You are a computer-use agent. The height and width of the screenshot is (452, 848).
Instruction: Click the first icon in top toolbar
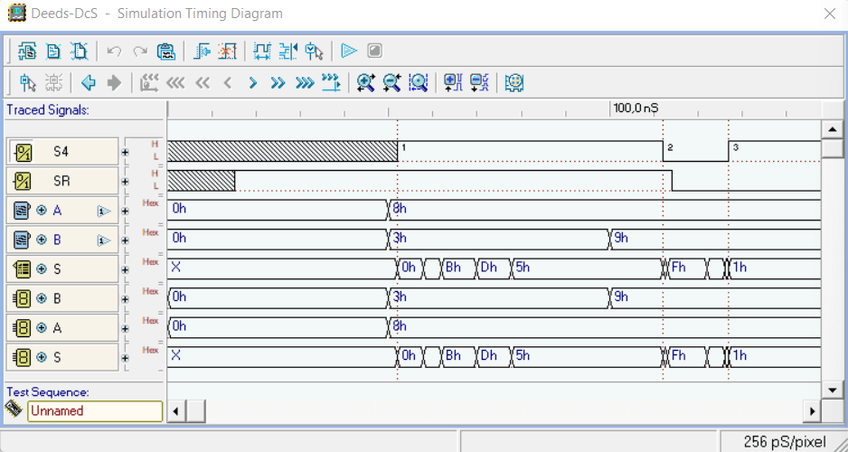27,51
